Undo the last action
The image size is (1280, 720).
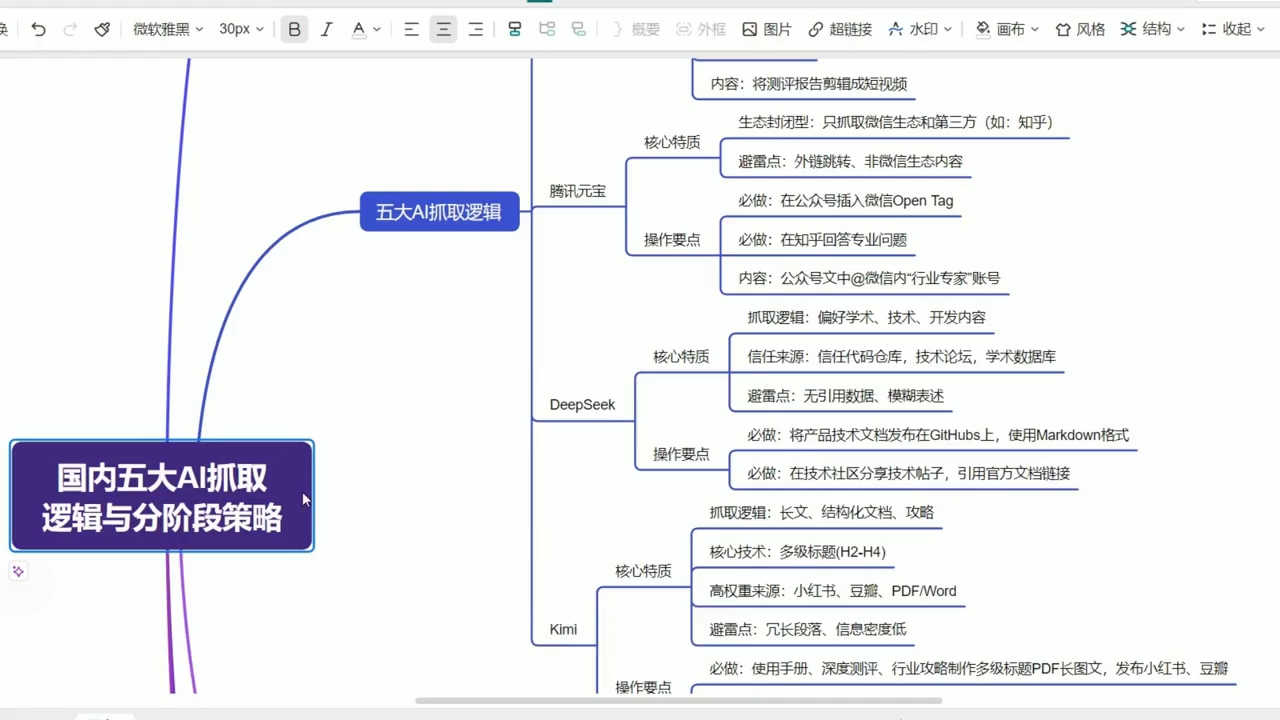[38, 29]
